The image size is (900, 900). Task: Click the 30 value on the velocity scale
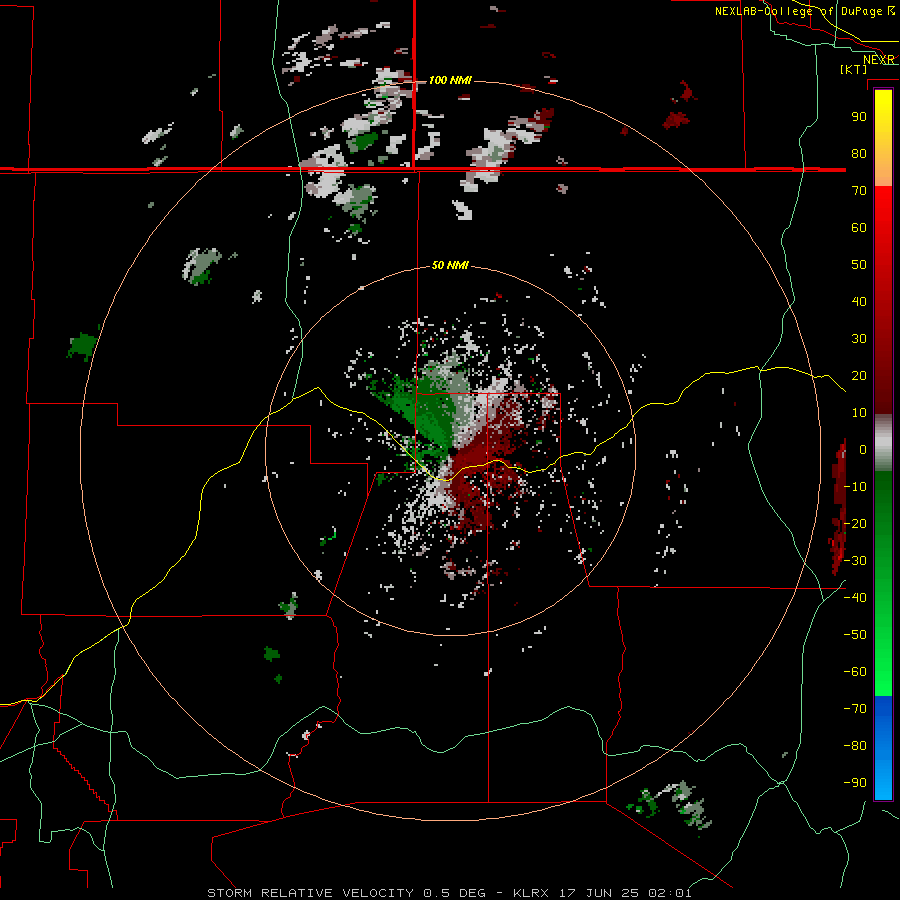click(859, 339)
